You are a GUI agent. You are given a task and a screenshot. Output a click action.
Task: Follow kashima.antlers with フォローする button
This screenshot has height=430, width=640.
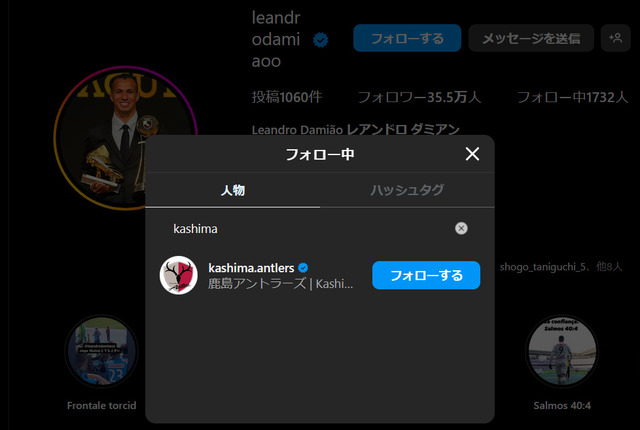(426, 275)
